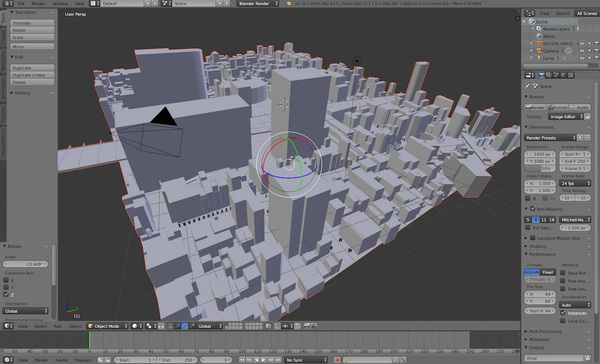Open the Render menu in top bar
Screen dimensions: 600x364
[x=38, y=3]
